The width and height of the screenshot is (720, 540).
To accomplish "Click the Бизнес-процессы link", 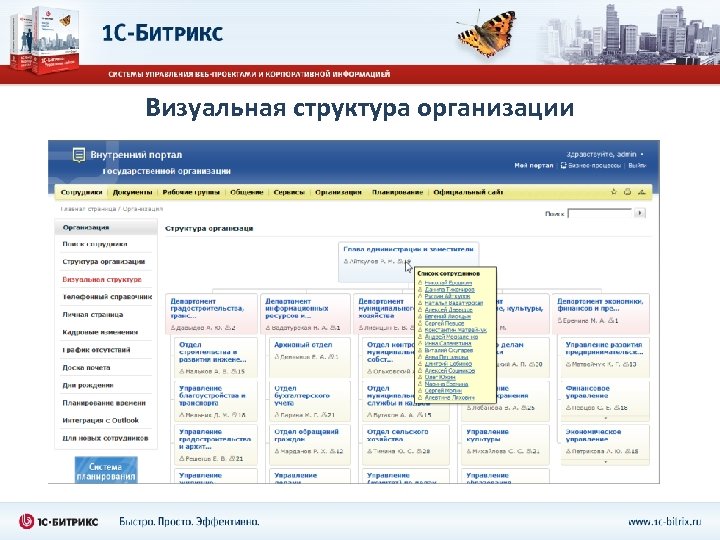I will click(x=595, y=165).
